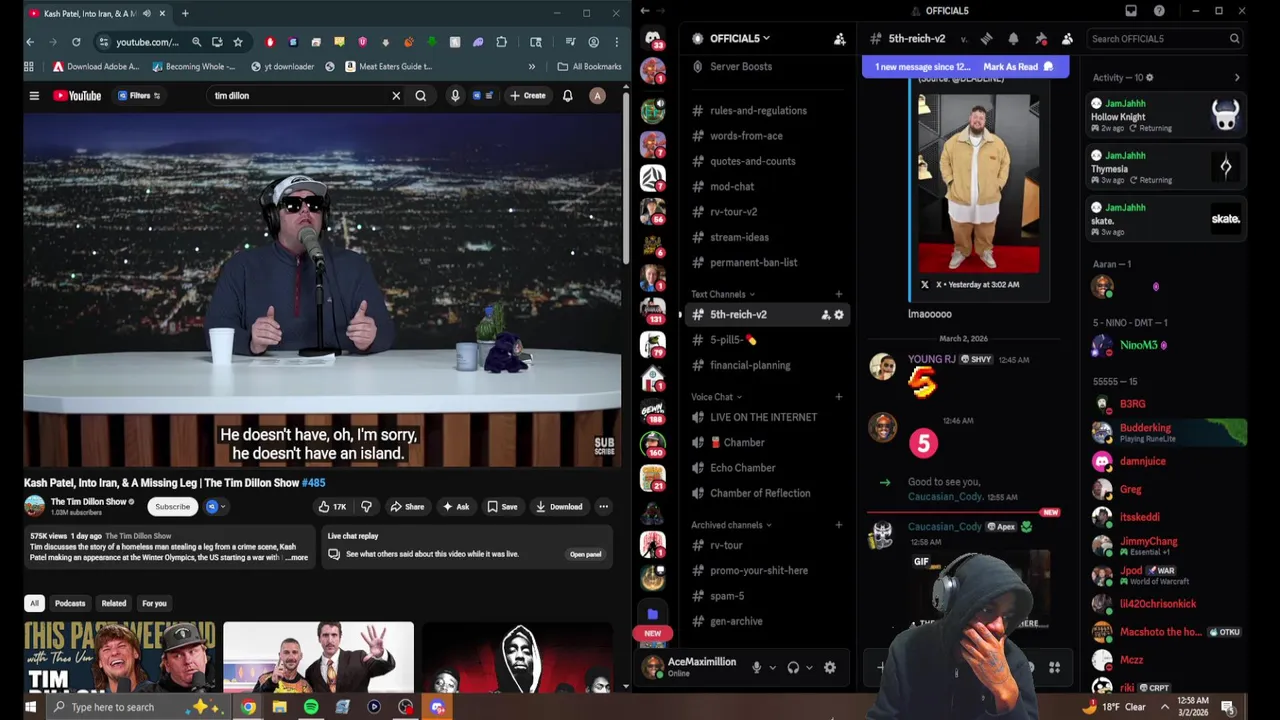Image resolution: width=1280 pixels, height=720 pixels.
Task: Reload the YouTube page in Chrome
Action: 76,42
